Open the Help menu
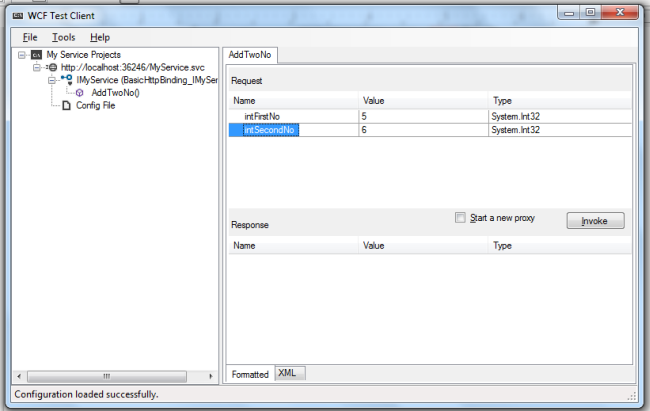650x411 pixels. [100, 37]
